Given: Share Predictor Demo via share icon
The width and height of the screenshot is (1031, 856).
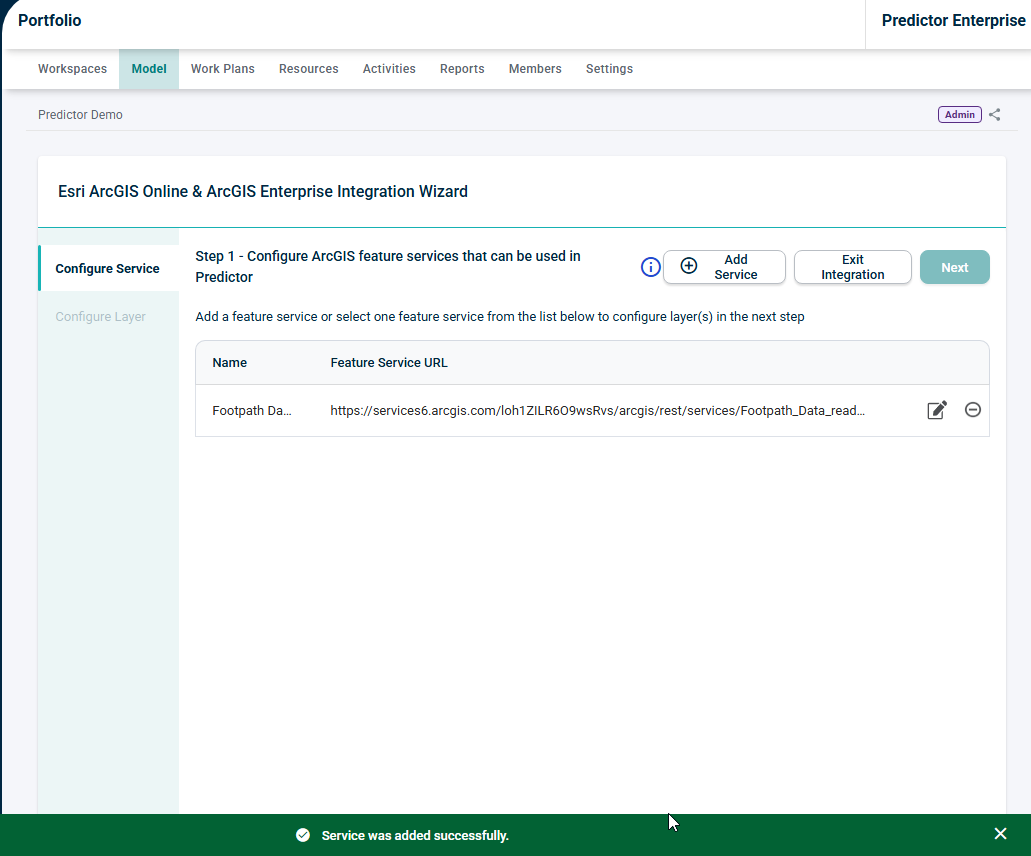Looking at the screenshot, I should [x=995, y=114].
